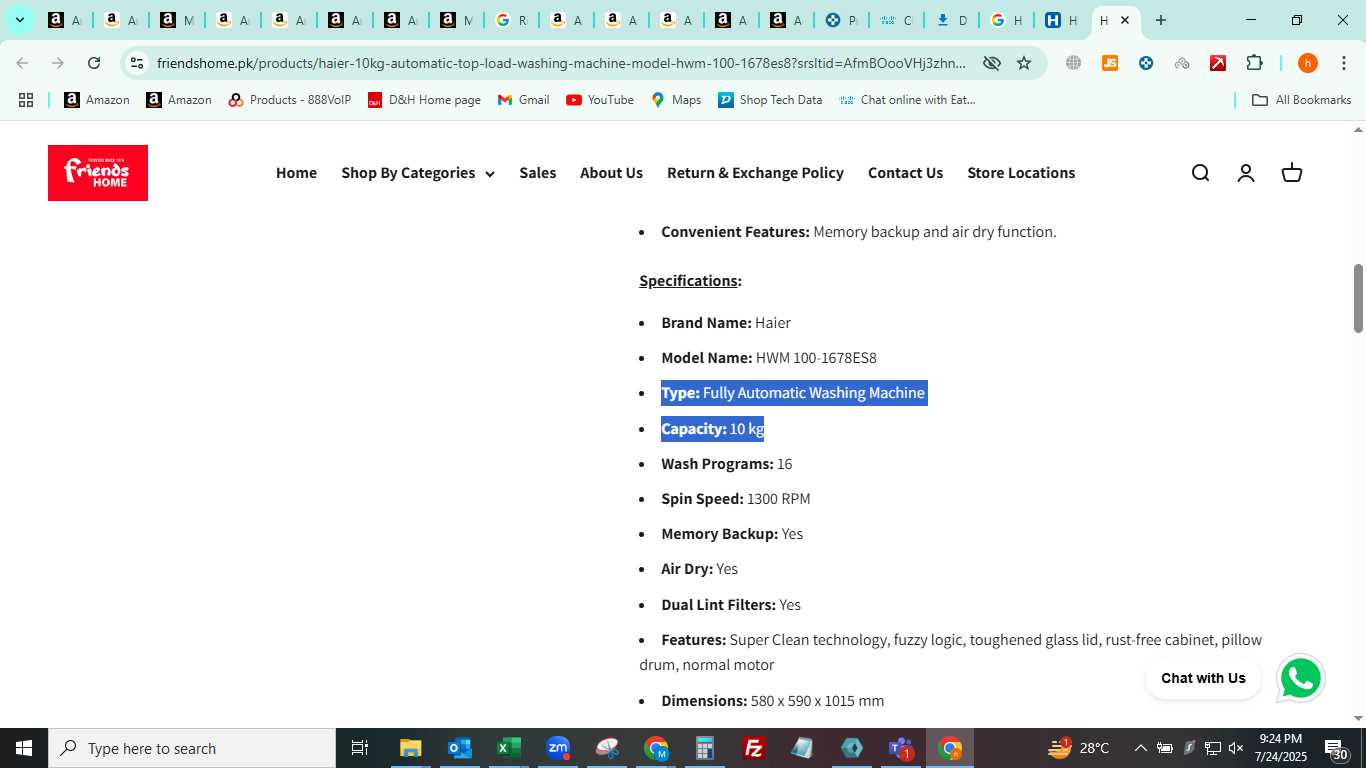Image resolution: width=1366 pixels, height=768 pixels.
Task: Open FileZilla from the taskbar
Action: click(x=754, y=748)
